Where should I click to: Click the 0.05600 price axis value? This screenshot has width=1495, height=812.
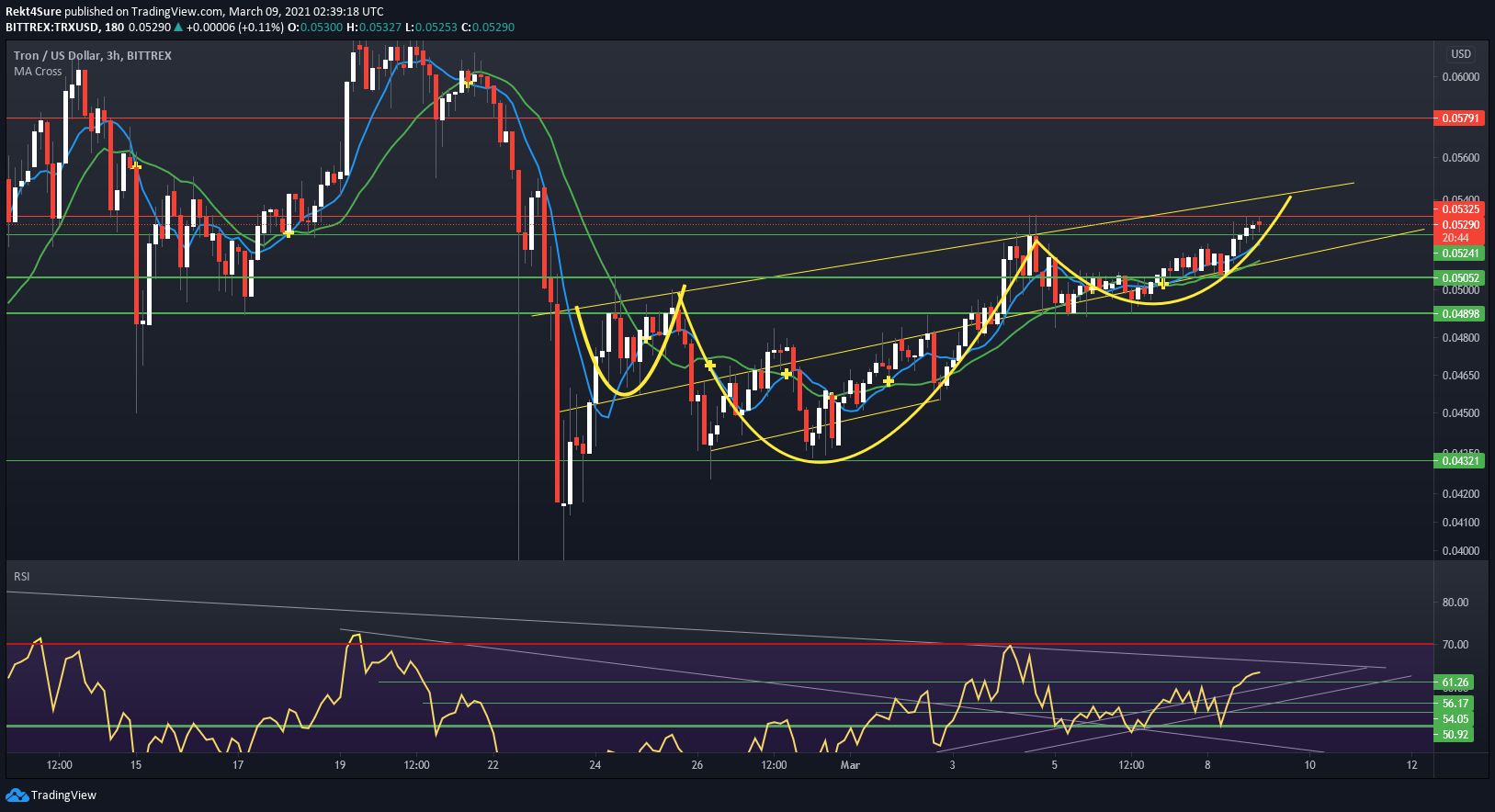coord(1461,157)
